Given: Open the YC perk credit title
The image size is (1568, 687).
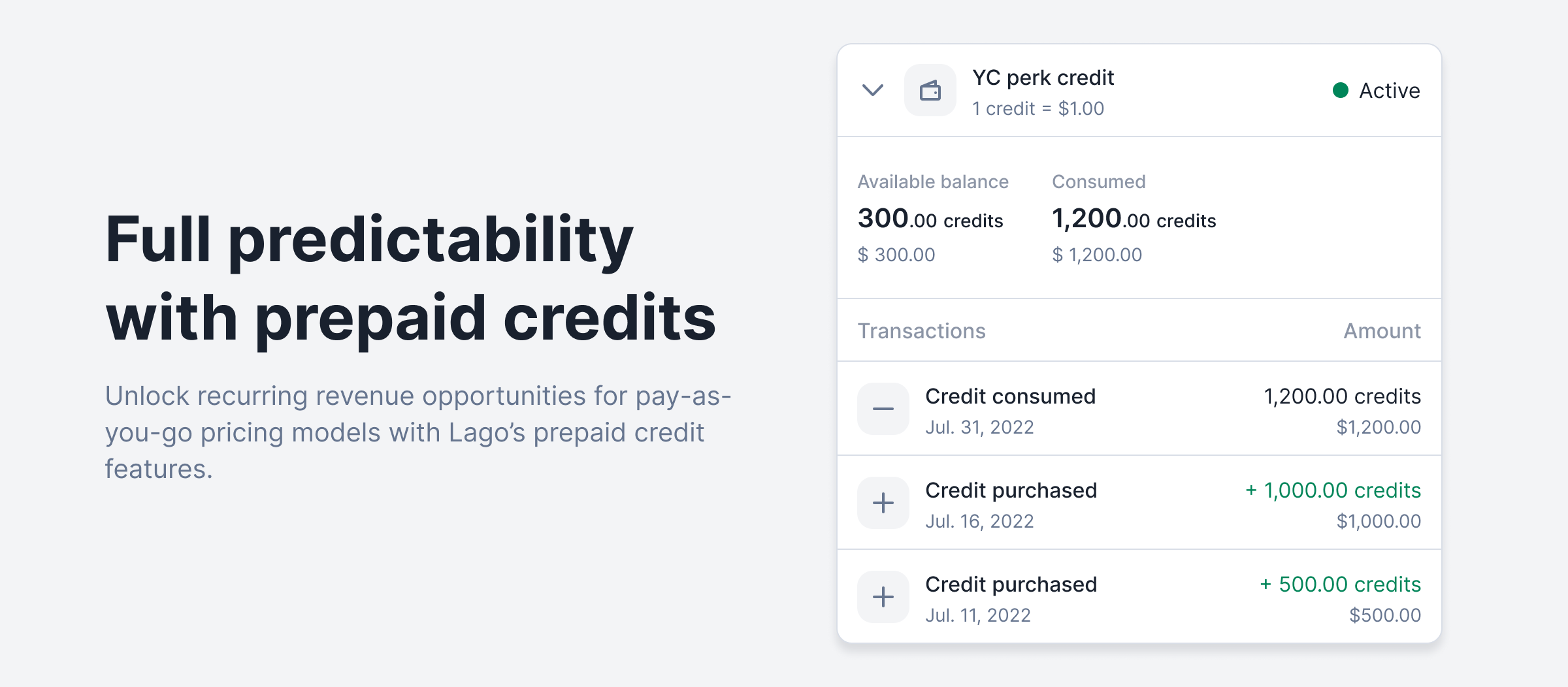Looking at the screenshot, I should point(1043,78).
